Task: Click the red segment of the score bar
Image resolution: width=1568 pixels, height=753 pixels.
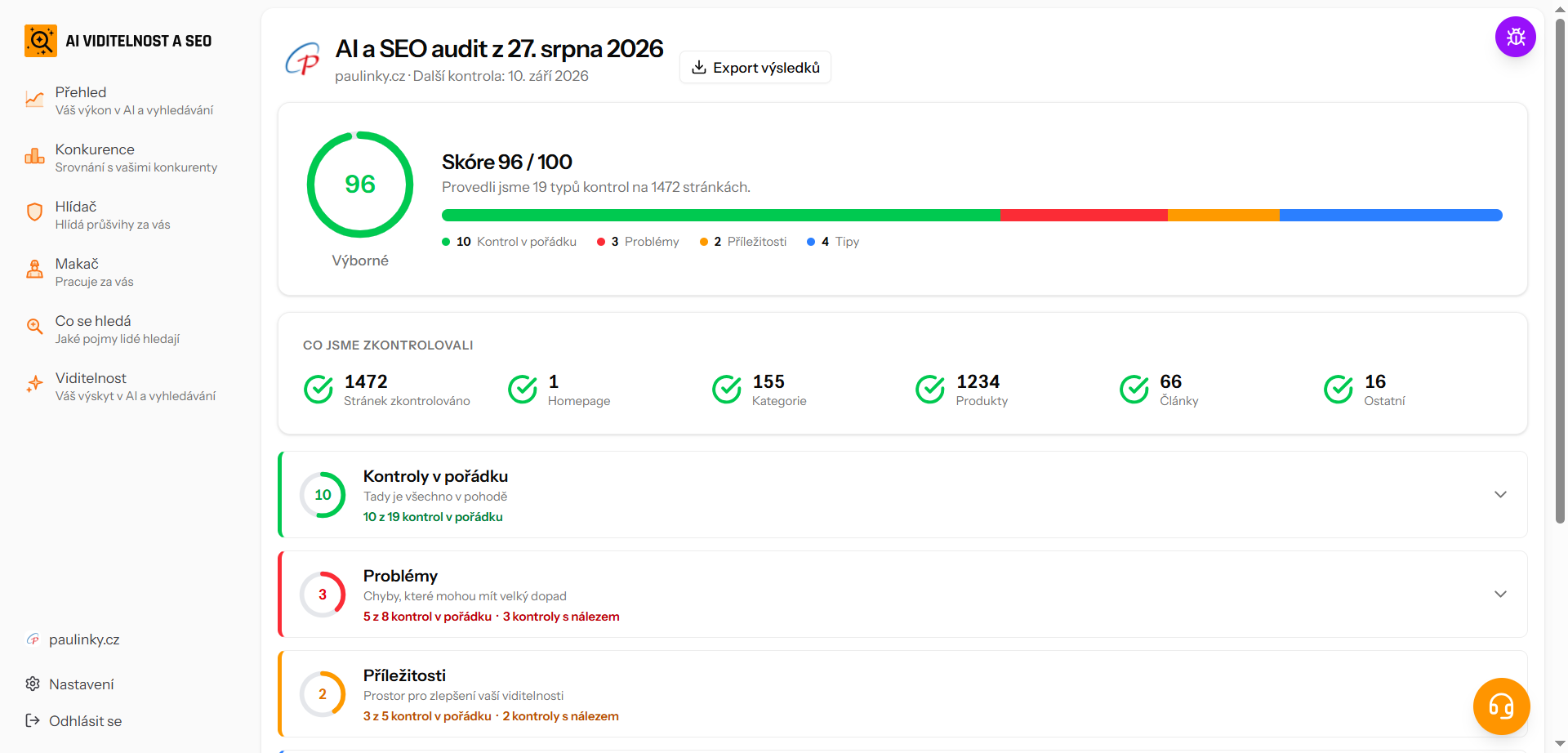Action: click(x=1084, y=216)
